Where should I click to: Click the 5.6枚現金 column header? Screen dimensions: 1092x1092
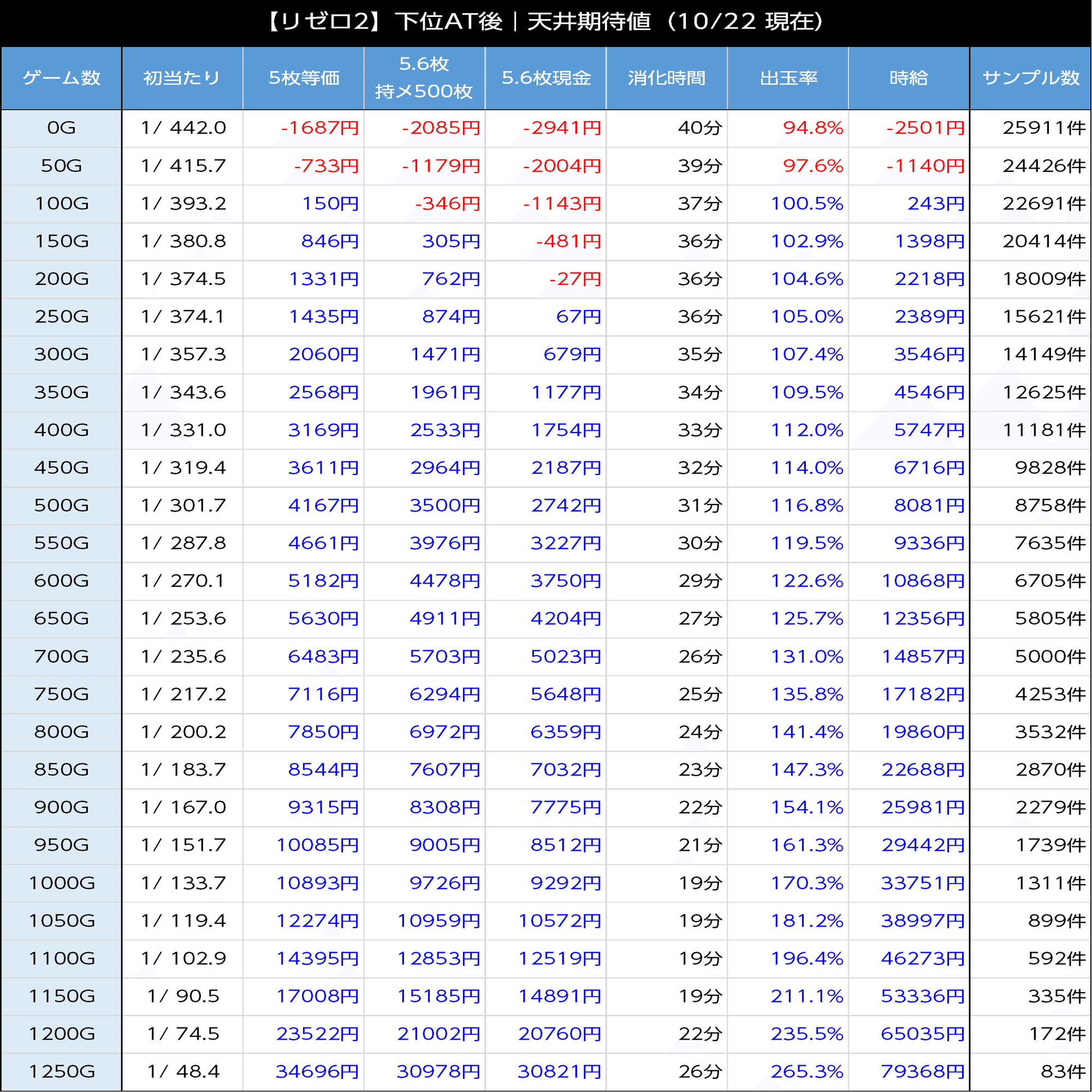(545, 78)
